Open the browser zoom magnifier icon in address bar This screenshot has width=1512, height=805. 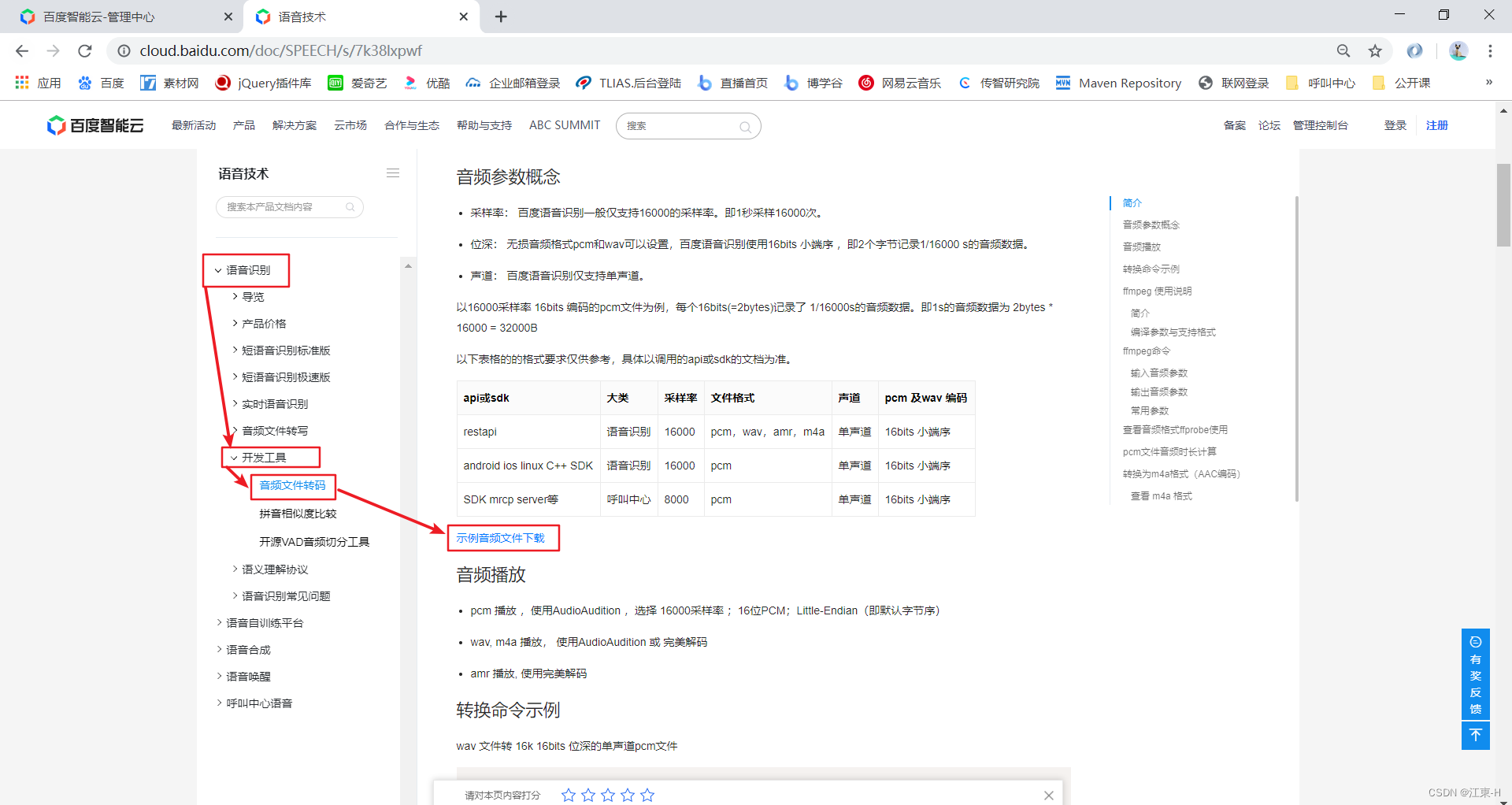pos(1343,51)
